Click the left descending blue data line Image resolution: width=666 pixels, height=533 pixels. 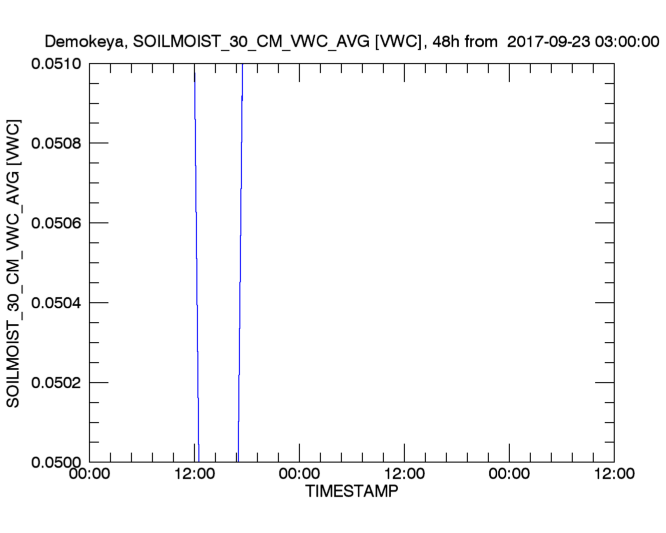tap(197, 260)
